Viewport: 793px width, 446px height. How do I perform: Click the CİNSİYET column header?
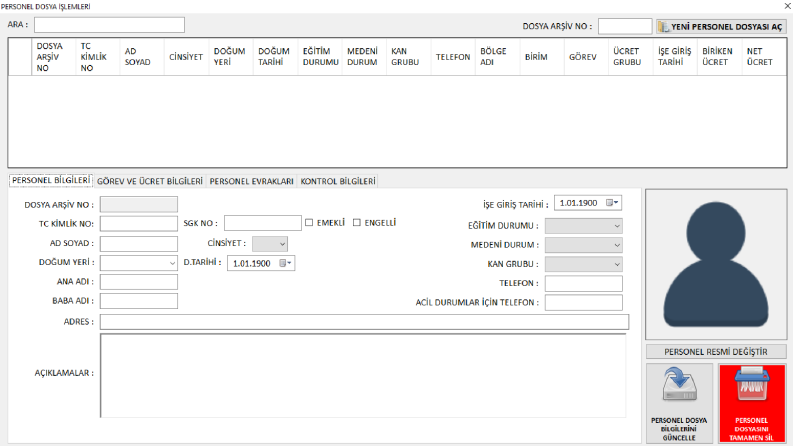186,57
